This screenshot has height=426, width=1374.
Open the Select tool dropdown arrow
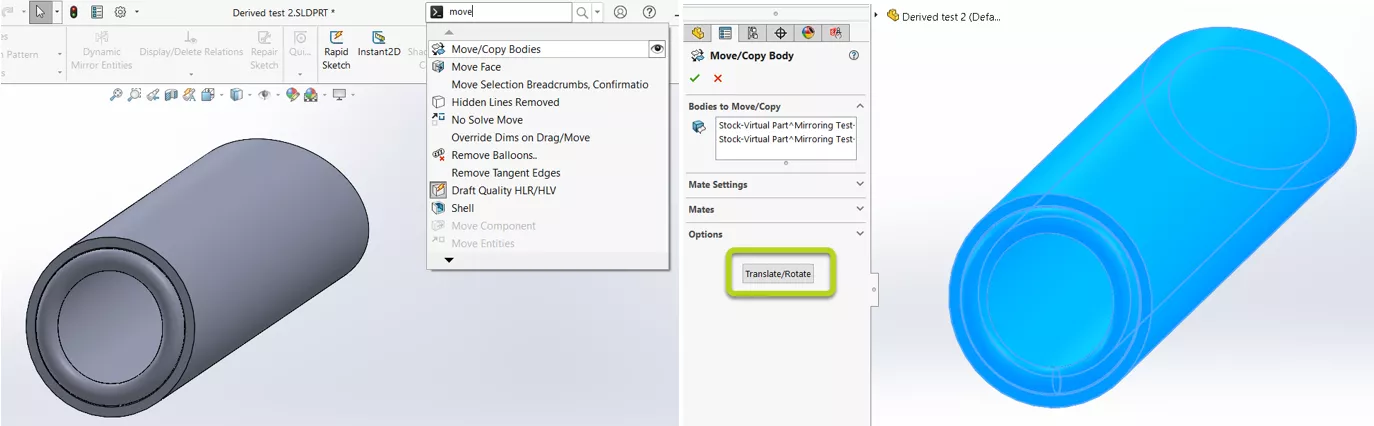pyautogui.click(x=57, y=12)
